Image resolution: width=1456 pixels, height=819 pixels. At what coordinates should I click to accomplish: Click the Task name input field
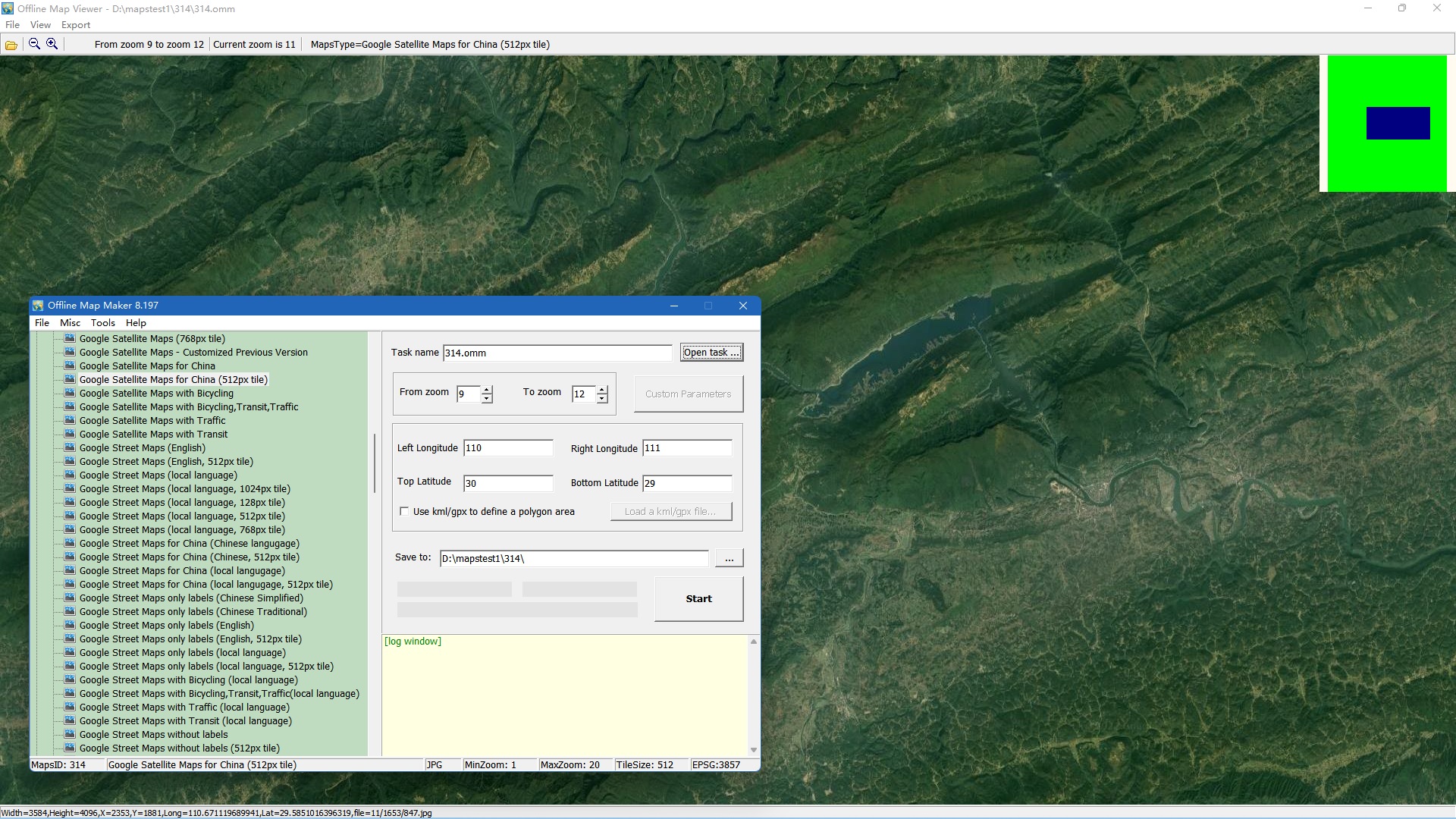pyautogui.click(x=557, y=353)
